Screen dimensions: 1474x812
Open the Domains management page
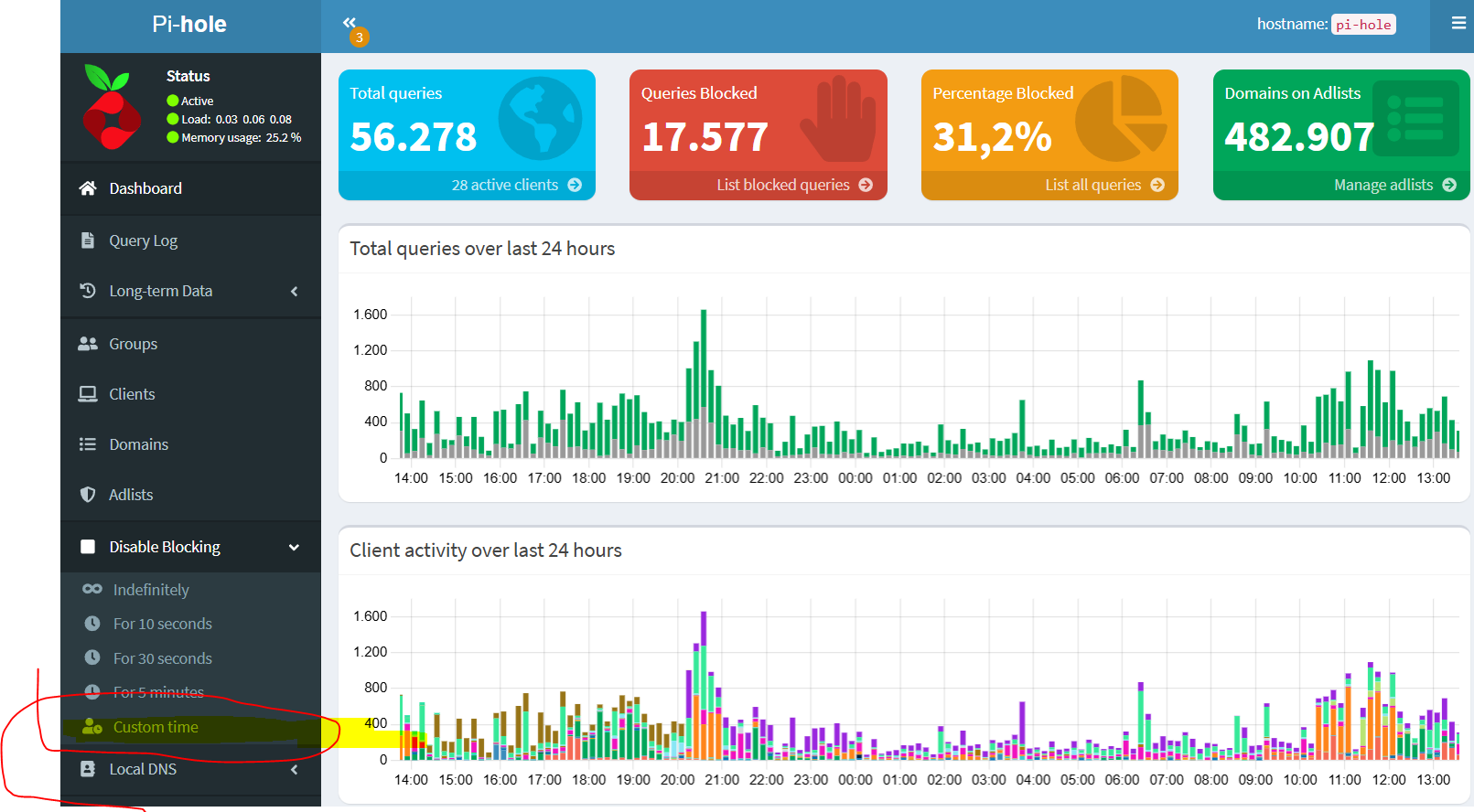190,444
